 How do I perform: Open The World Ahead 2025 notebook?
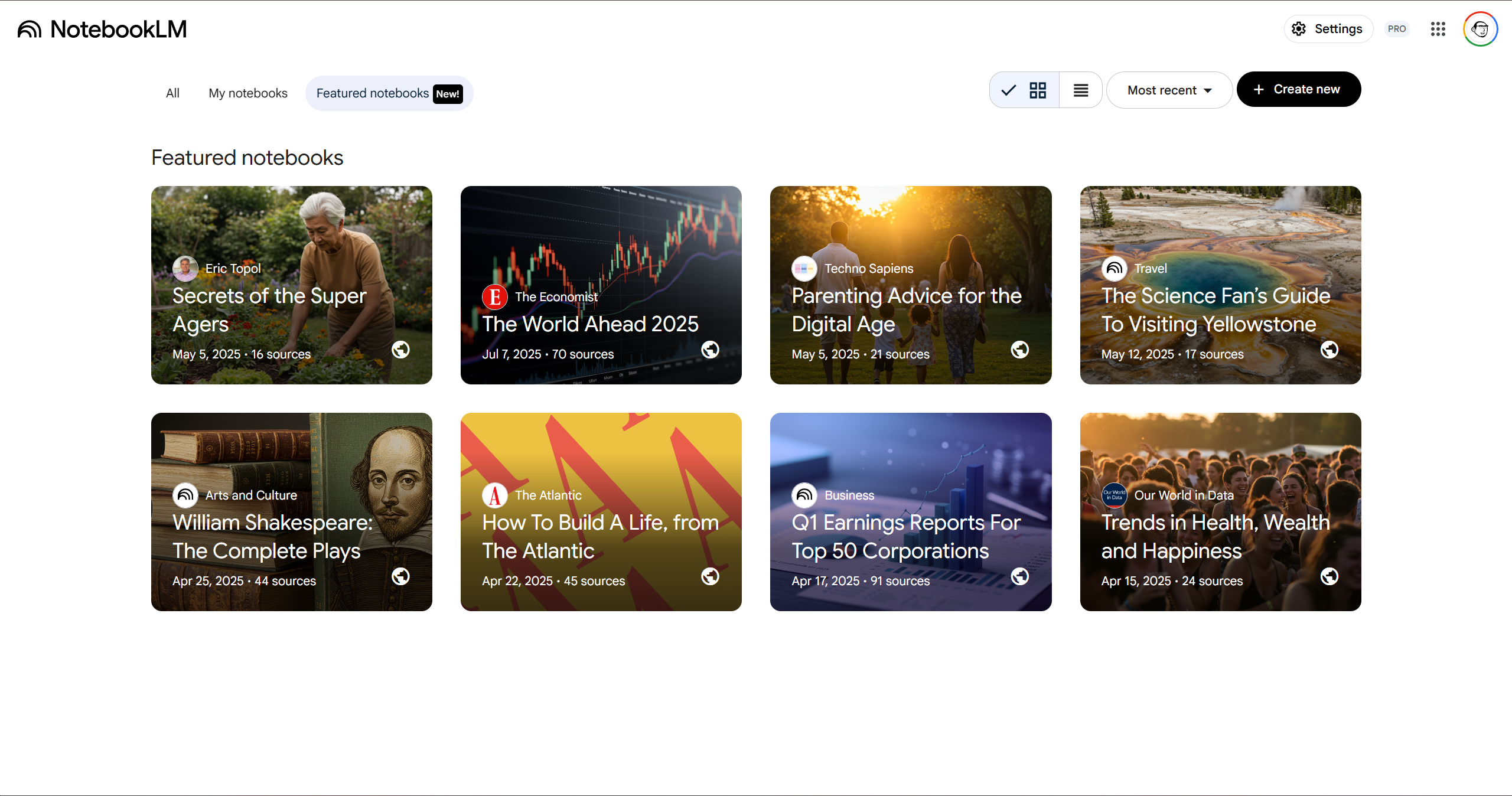[601, 285]
